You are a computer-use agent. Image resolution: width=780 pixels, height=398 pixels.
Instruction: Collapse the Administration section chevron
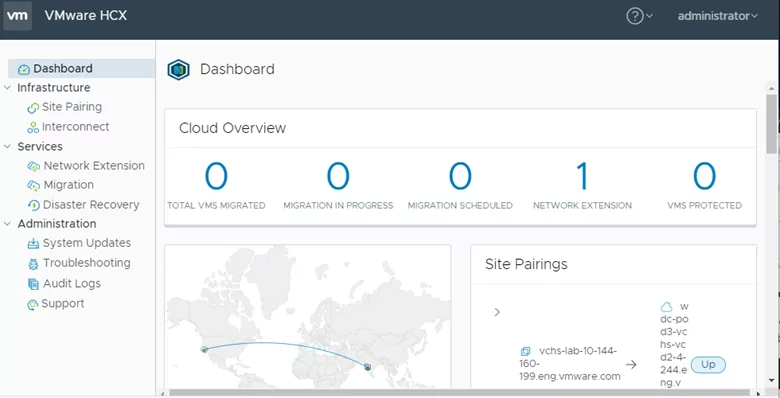(x=7, y=224)
